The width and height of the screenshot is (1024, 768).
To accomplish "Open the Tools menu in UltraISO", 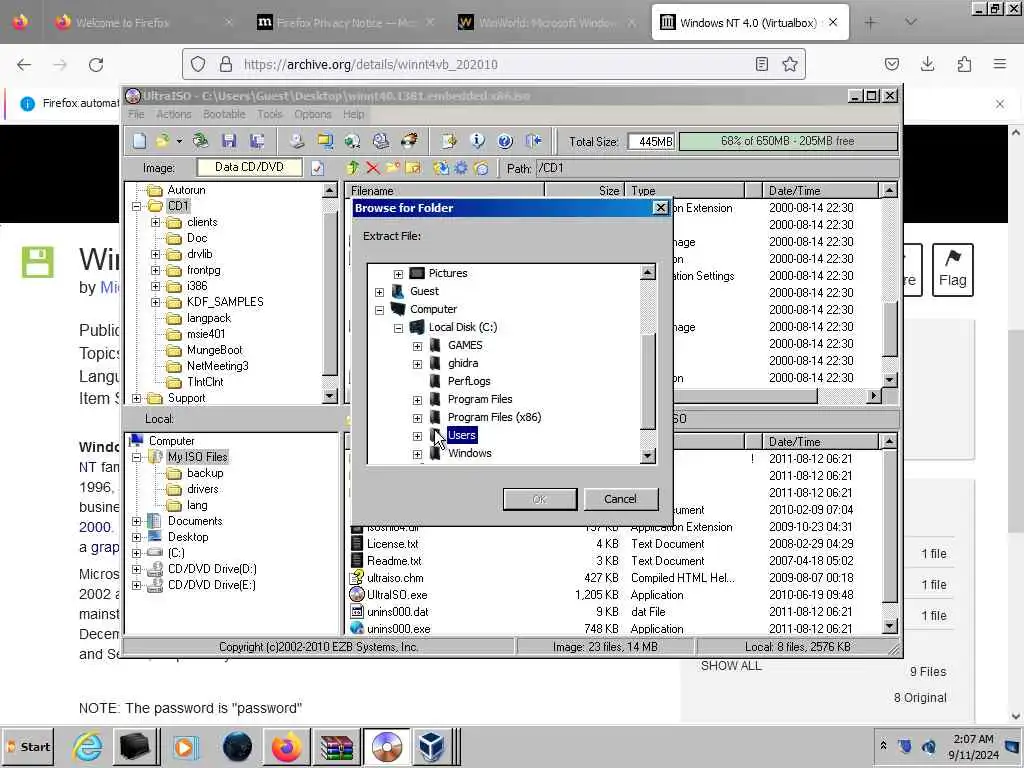I will coord(270,114).
